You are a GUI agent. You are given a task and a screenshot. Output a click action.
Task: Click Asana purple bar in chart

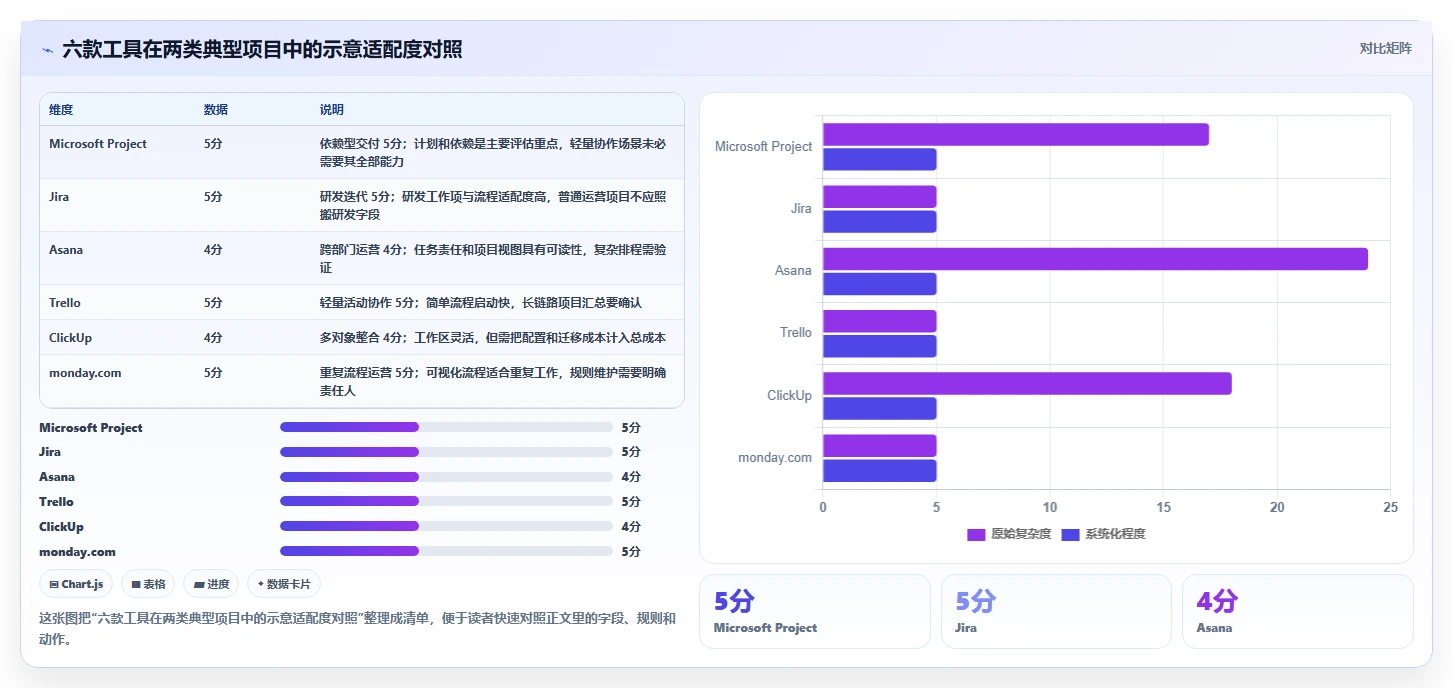point(1095,259)
